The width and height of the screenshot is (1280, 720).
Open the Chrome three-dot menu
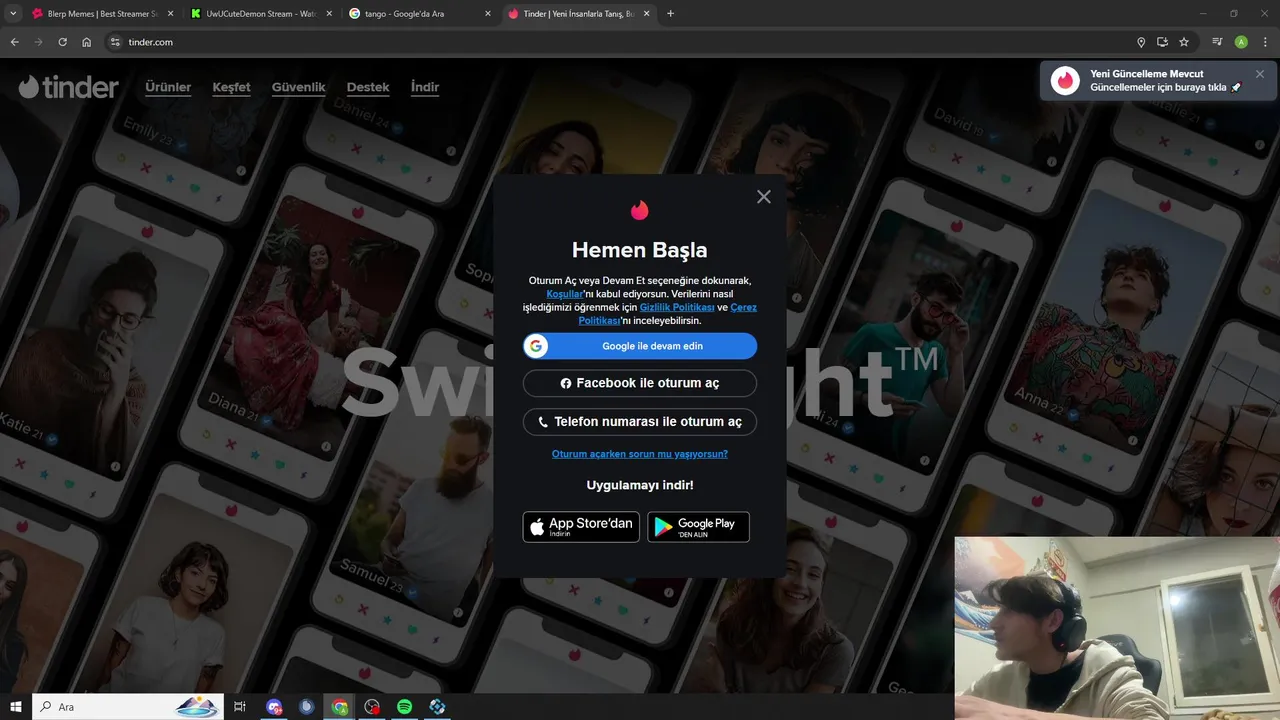click(1265, 42)
